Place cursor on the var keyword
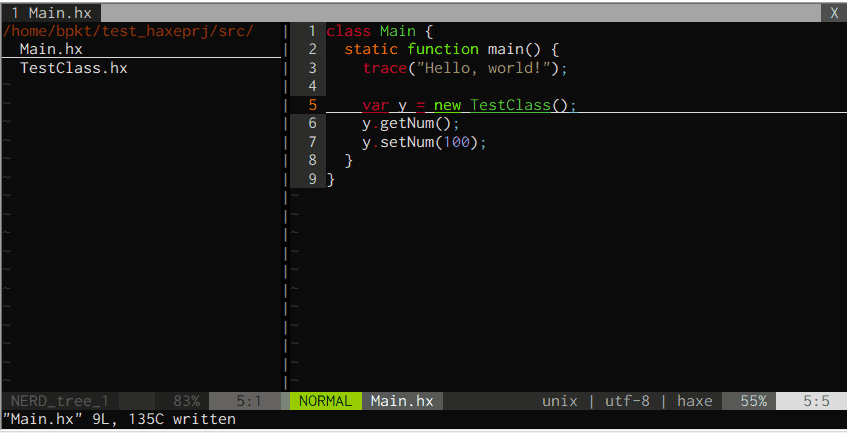 [x=375, y=105]
